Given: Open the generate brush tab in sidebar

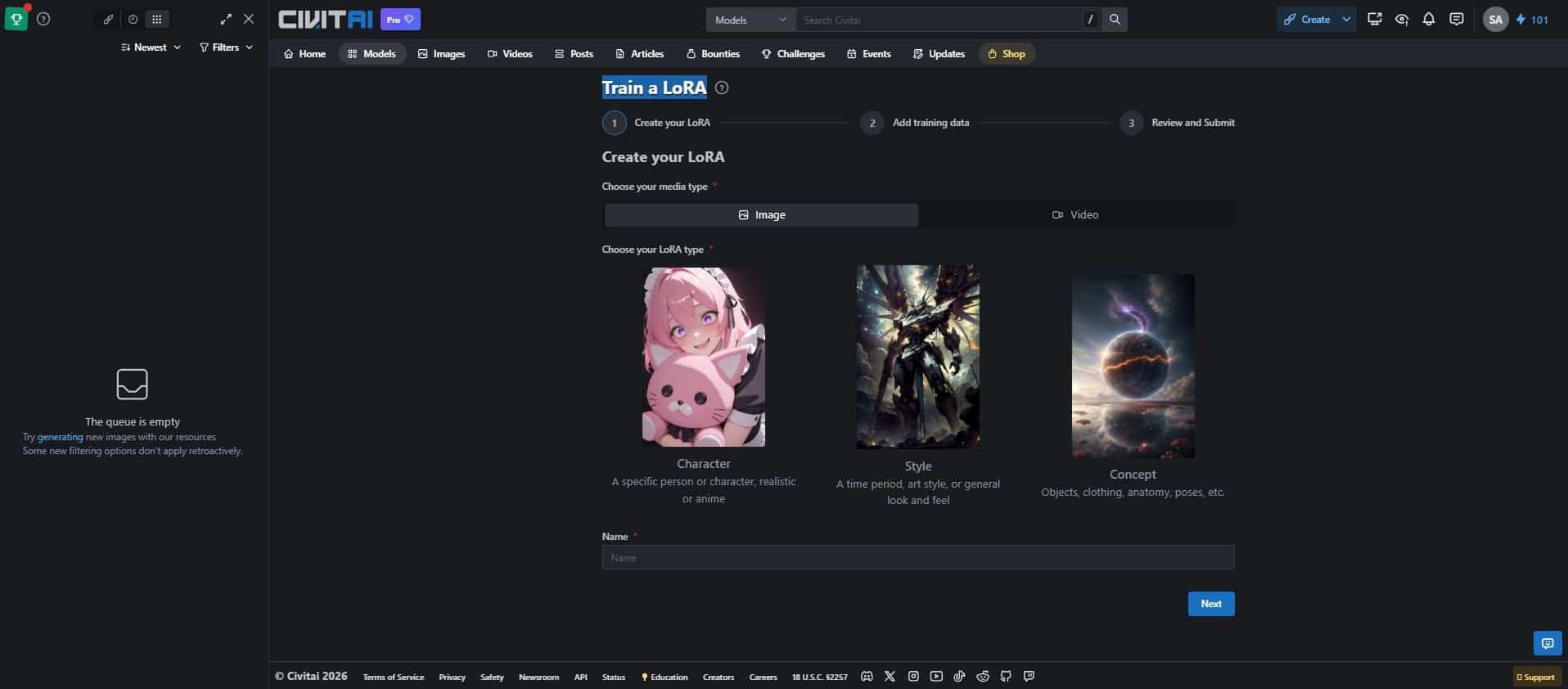Looking at the screenshot, I should pos(108,19).
